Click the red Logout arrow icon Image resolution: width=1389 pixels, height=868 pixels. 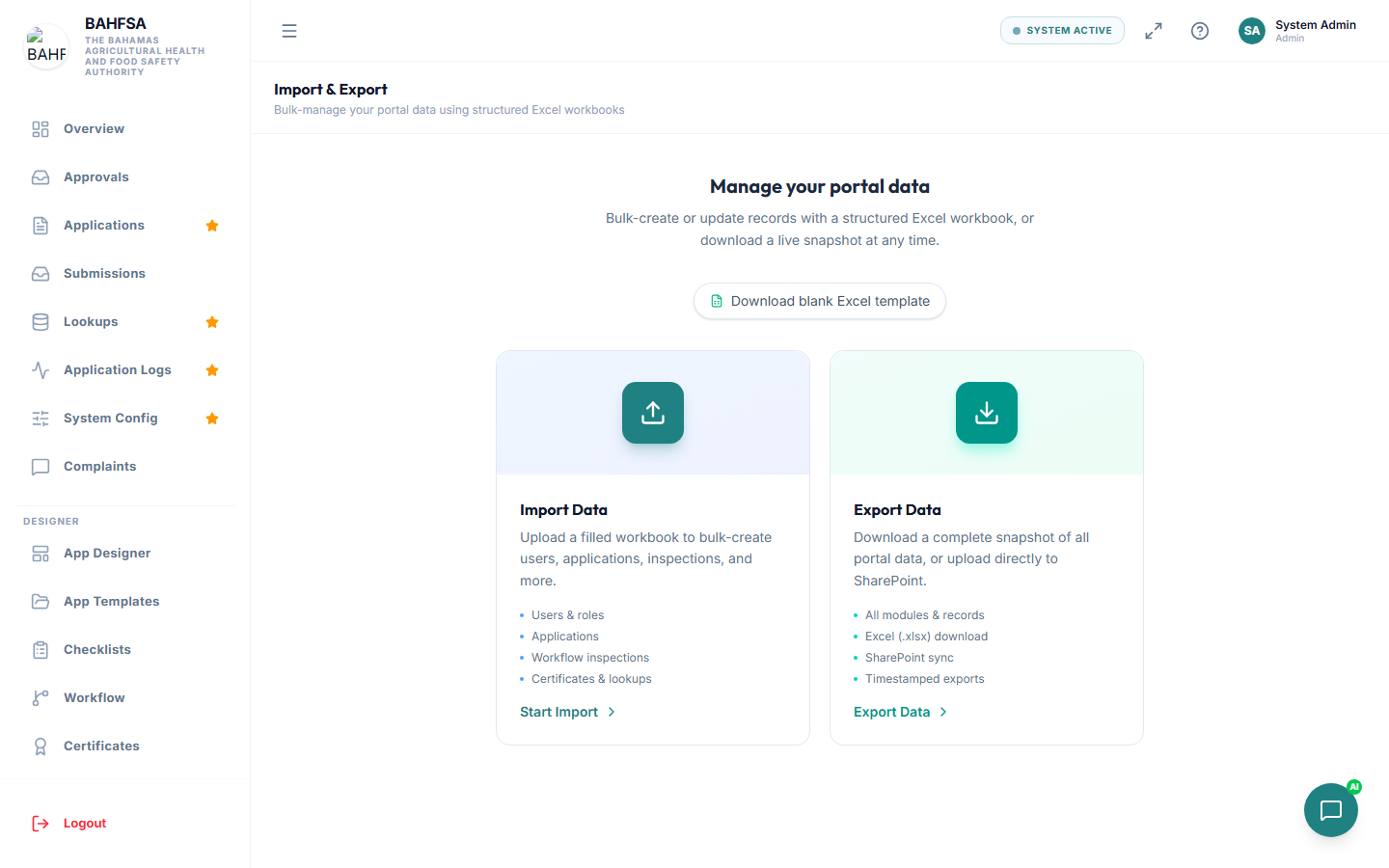point(41,824)
